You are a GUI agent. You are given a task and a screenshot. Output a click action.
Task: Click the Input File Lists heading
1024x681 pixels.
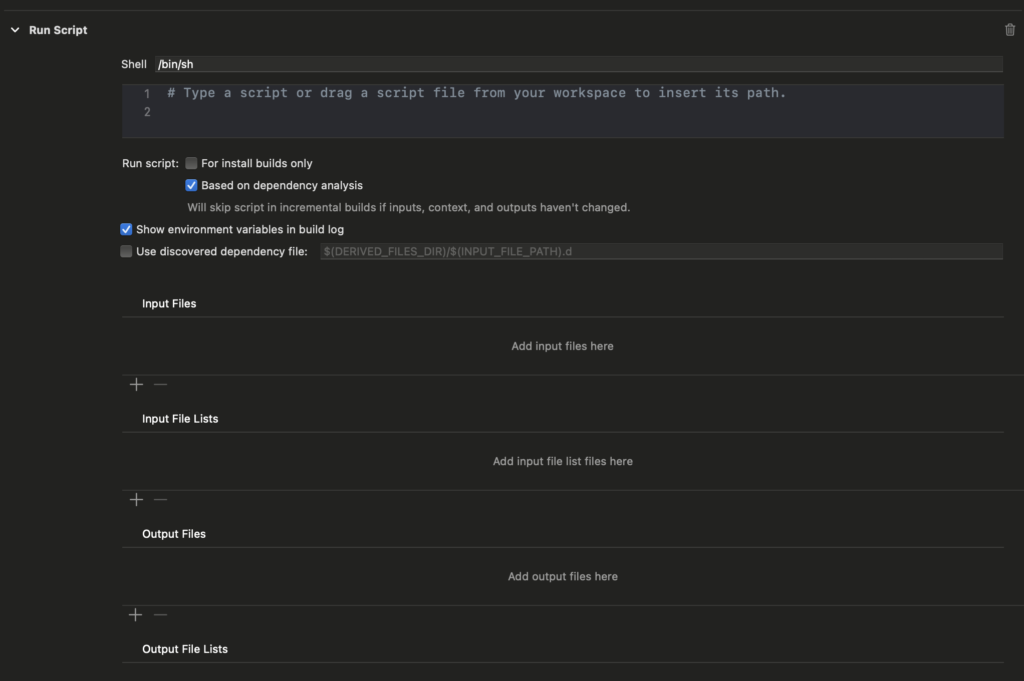tap(180, 419)
